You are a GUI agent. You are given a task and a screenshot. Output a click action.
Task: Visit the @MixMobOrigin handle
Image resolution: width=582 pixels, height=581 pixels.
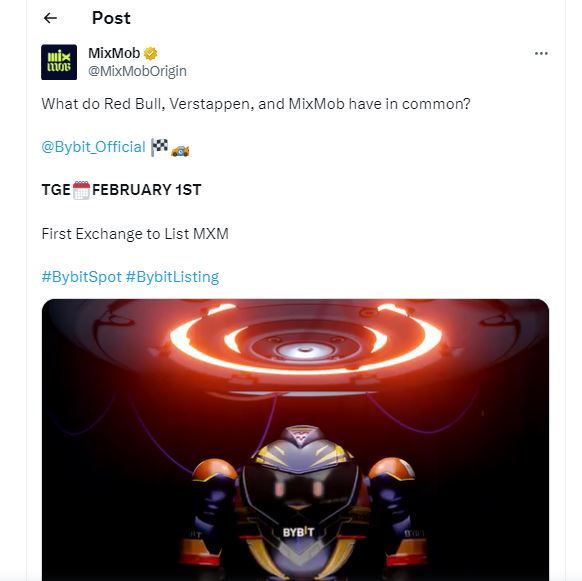(137, 71)
